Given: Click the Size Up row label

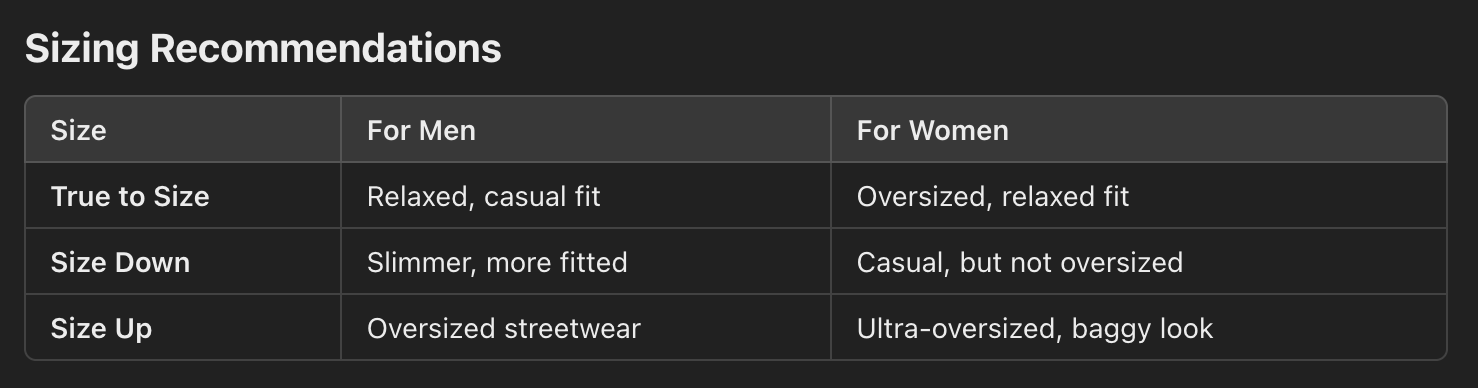Looking at the screenshot, I should 101,328.
